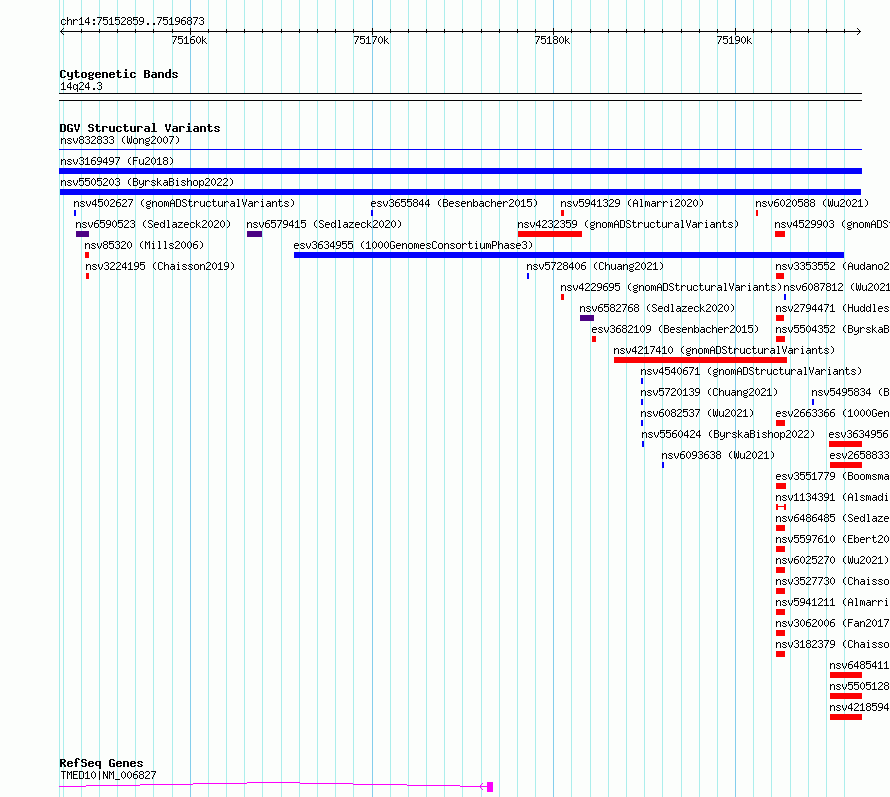Viewport: 890px width, 797px height.
Task: Select red bar of nsv4232359 variant
Action: point(549,234)
